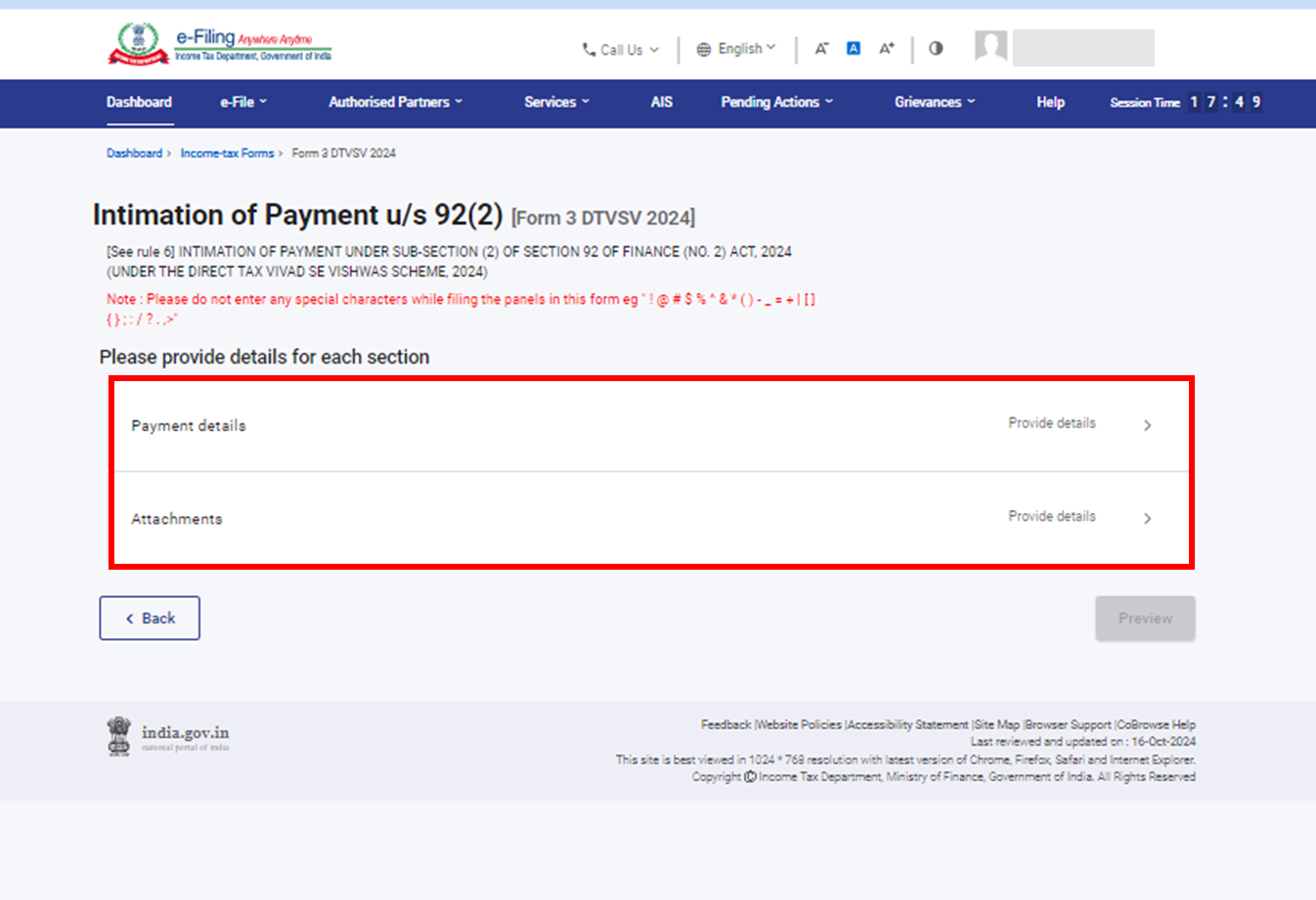Open the English language selector

[736, 49]
